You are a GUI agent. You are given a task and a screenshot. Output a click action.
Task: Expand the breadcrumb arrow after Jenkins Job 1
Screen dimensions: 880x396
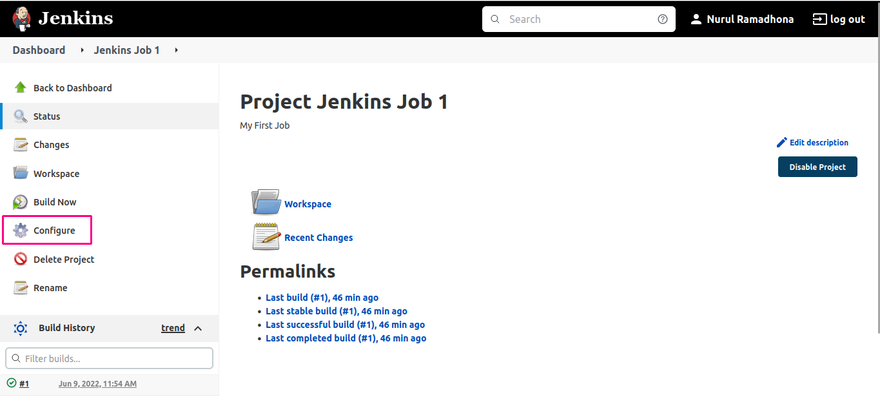click(x=176, y=50)
